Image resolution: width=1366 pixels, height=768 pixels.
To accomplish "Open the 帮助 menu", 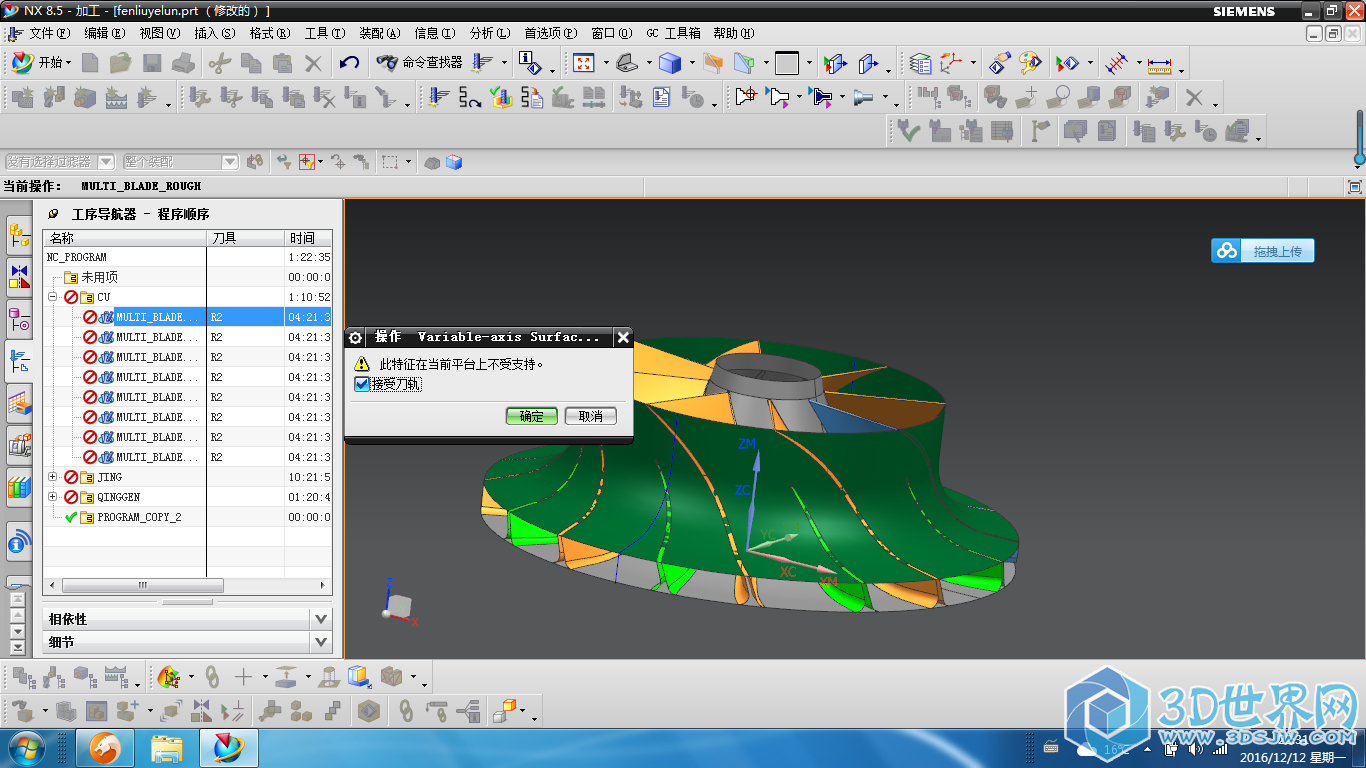I will click(x=733, y=33).
